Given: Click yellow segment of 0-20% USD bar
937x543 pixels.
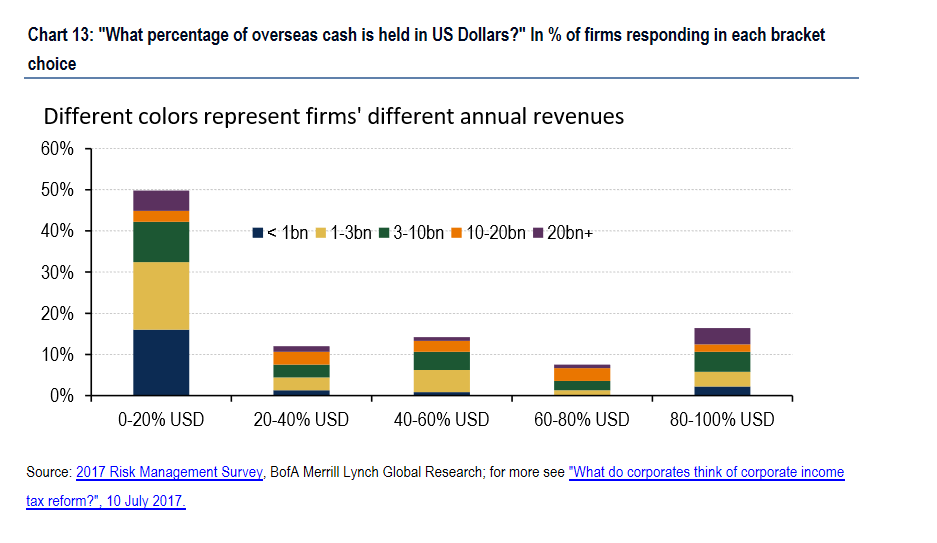Looking at the screenshot, I should click(161, 295).
